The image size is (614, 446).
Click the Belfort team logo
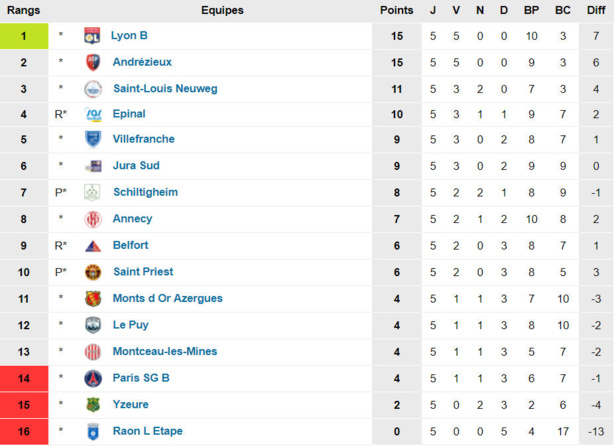(x=93, y=245)
